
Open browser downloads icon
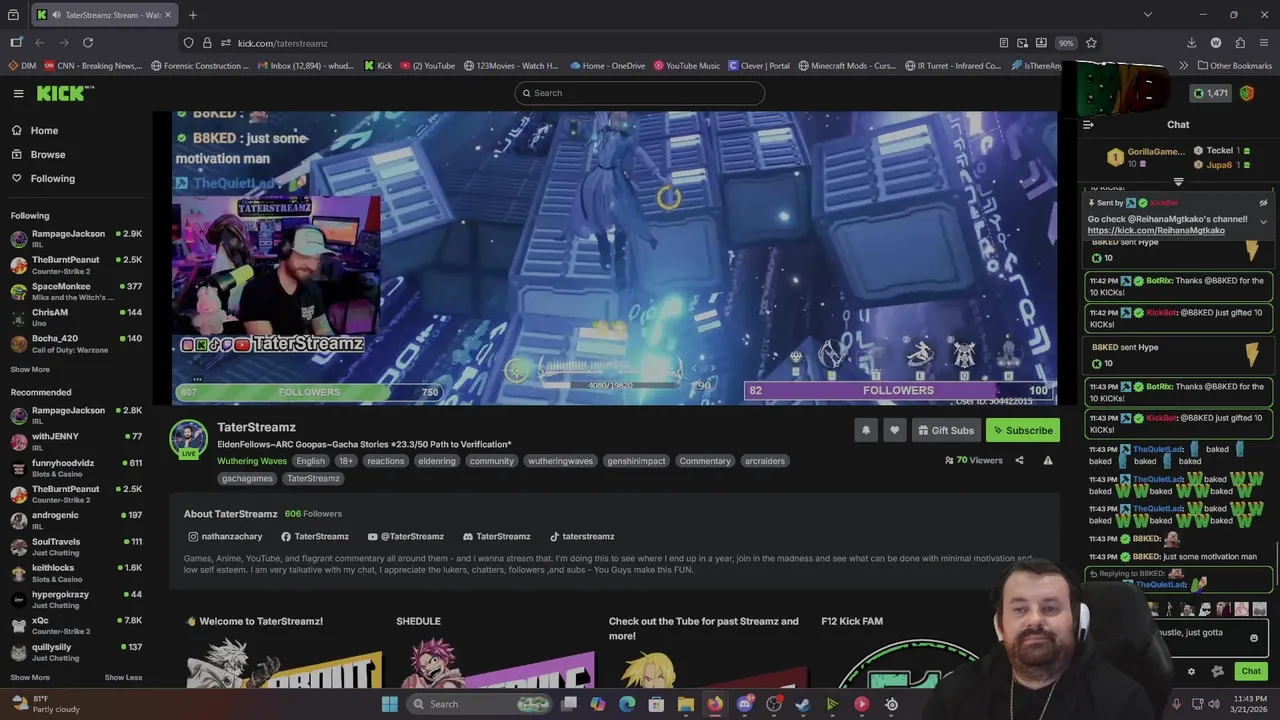coord(1192,43)
